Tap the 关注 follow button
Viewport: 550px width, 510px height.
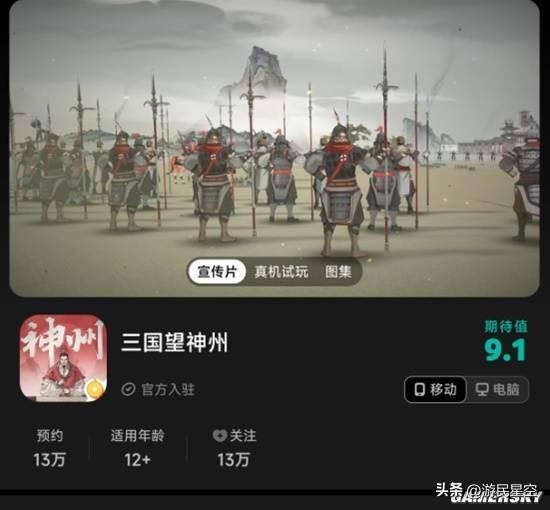pyautogui.click(x=235, y=436)
